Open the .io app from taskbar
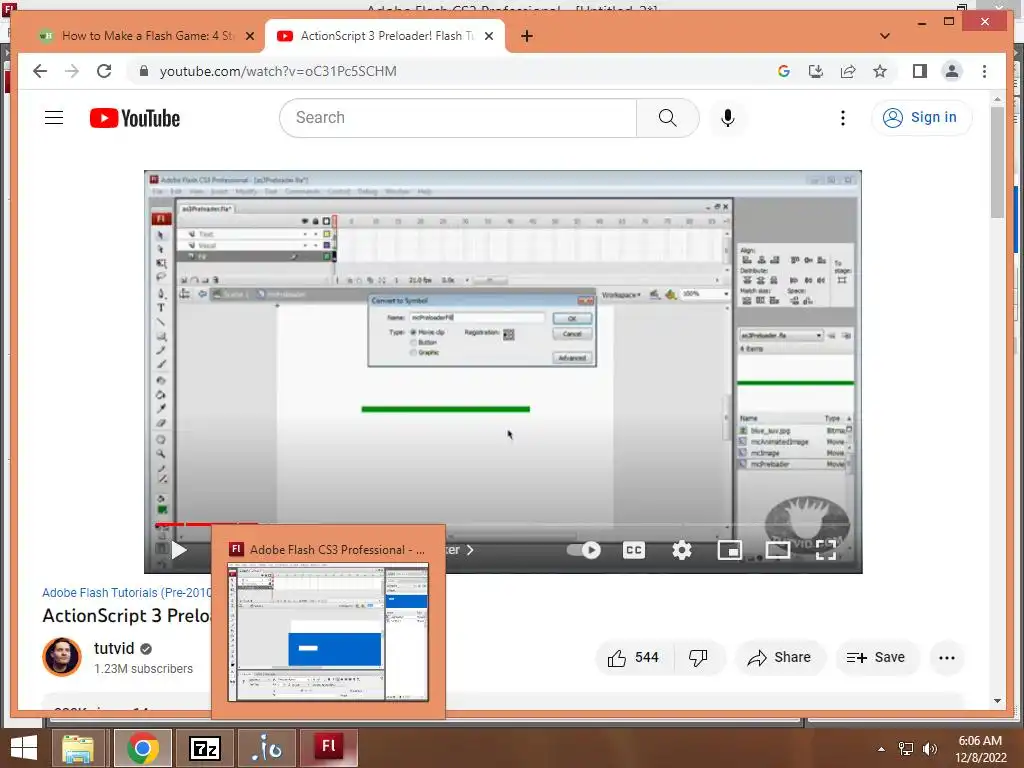 pyautogui.click(x=267, y=748)
